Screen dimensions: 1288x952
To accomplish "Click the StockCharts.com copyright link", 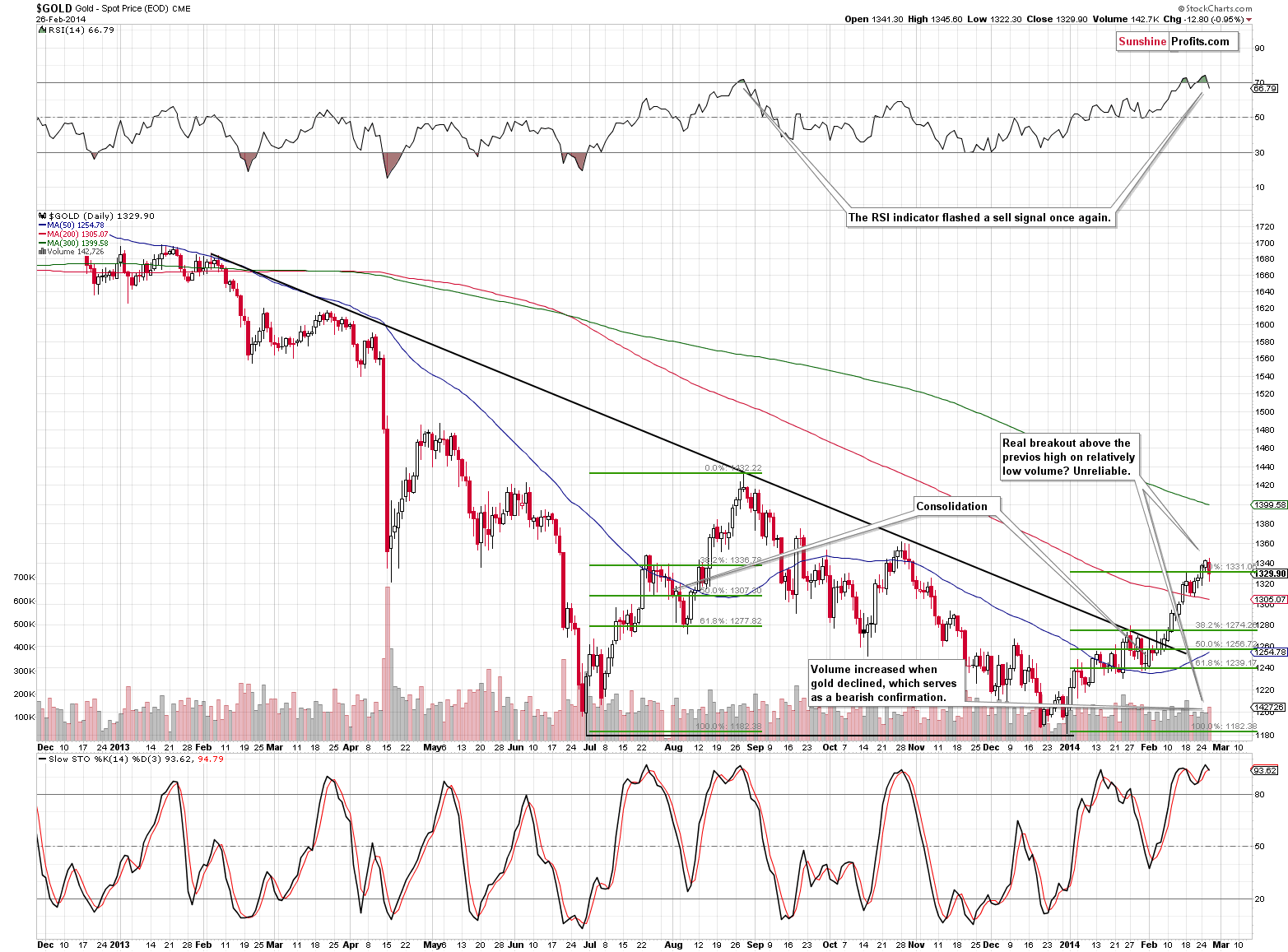I will [x=1215, y=8].
